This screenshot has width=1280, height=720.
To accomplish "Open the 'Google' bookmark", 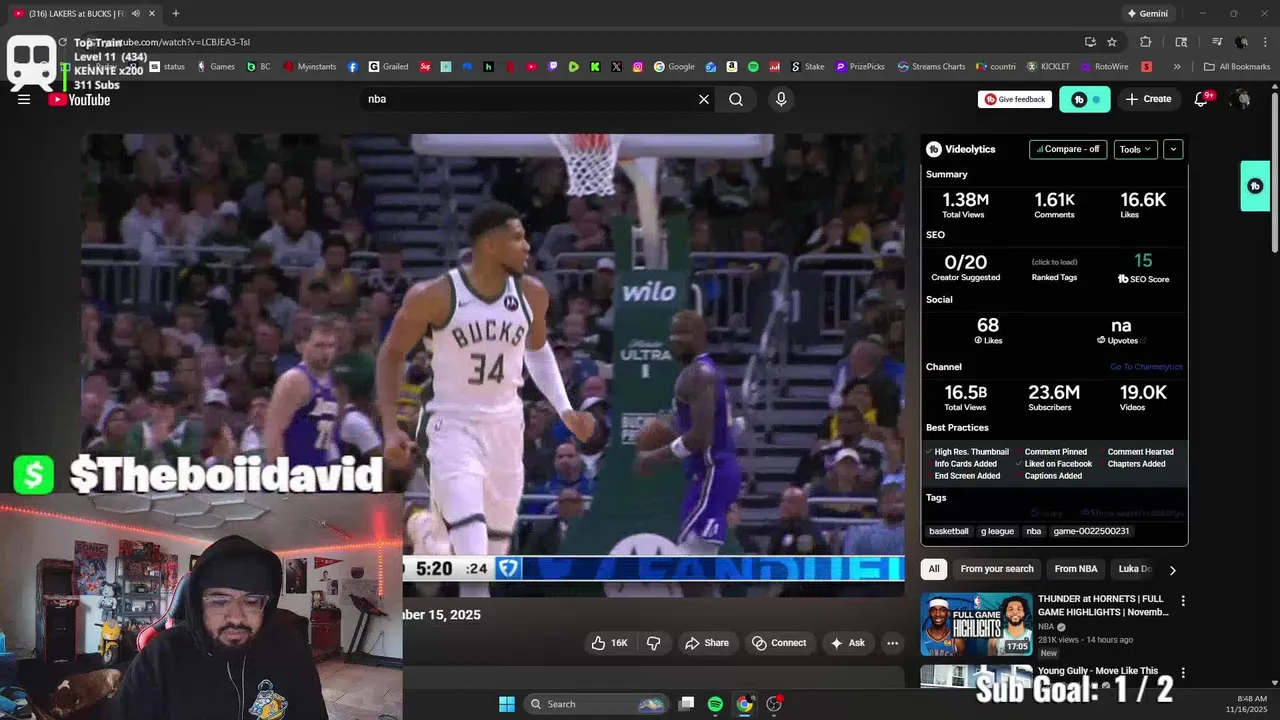I will pyautogui.click(x=674, y=67).
